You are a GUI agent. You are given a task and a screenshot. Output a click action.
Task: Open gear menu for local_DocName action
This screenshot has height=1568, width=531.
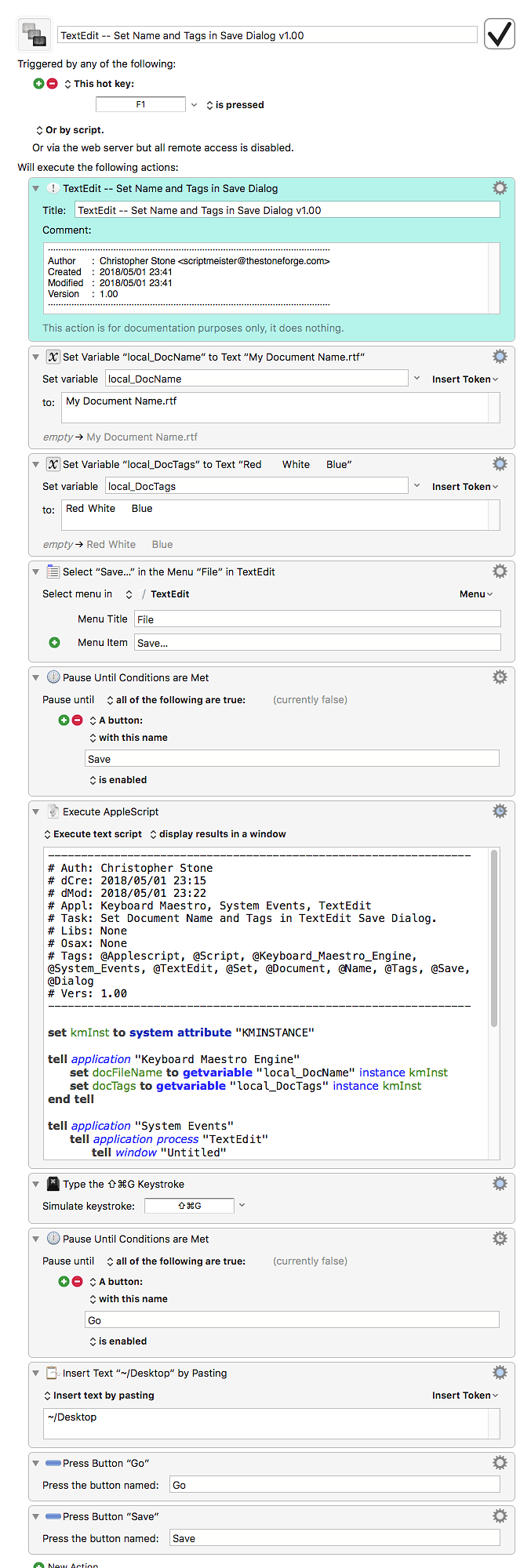click(x=500, y=357)
